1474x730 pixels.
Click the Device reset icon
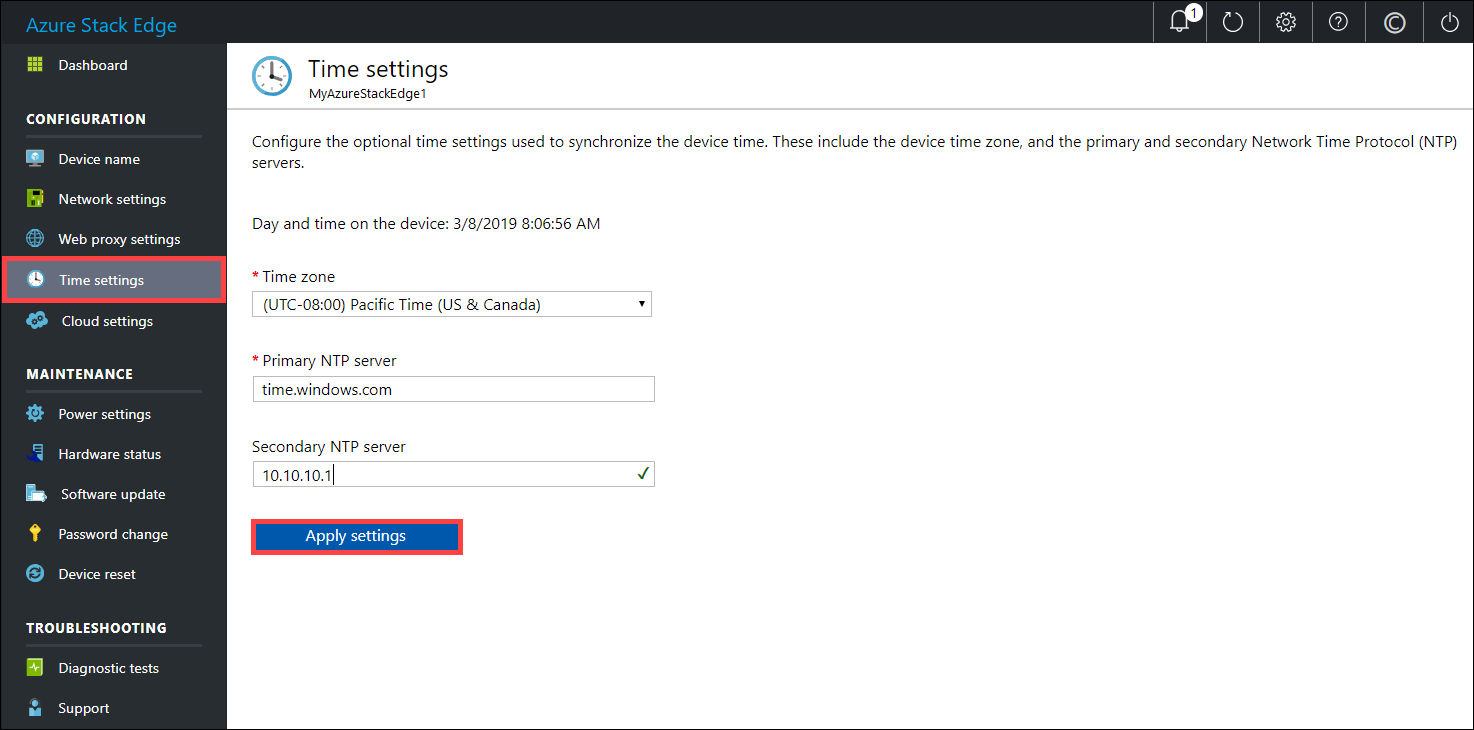[35, 573]
